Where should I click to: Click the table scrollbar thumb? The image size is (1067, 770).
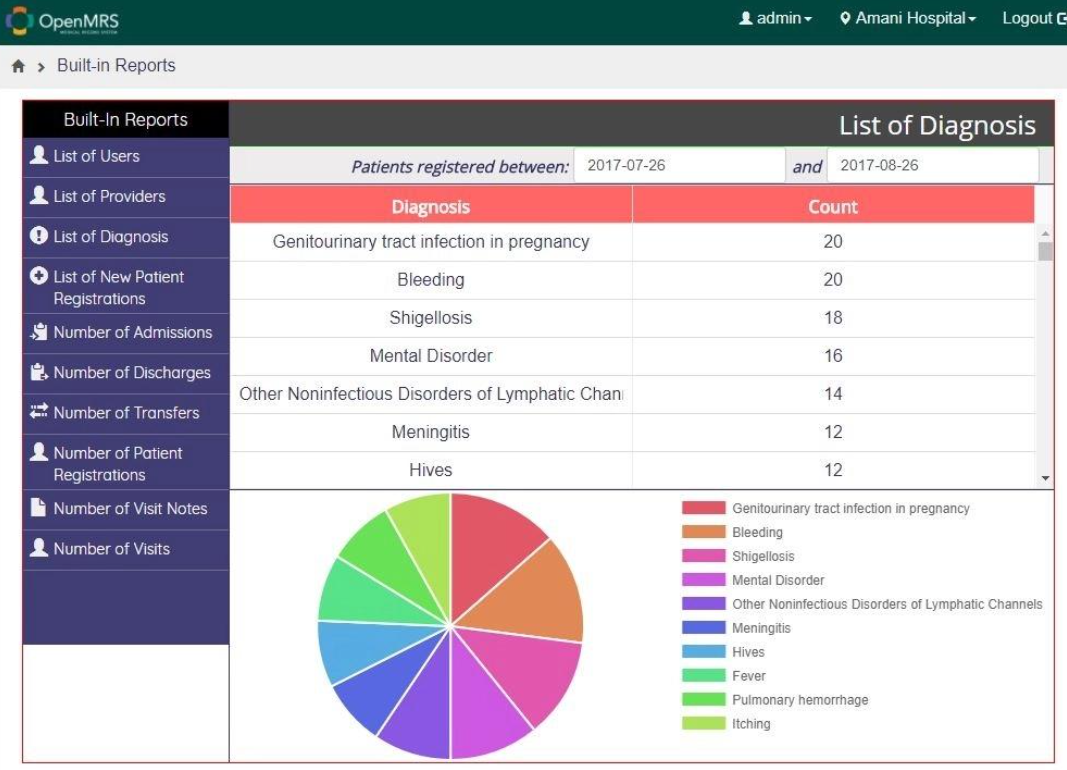point(1045,251)
